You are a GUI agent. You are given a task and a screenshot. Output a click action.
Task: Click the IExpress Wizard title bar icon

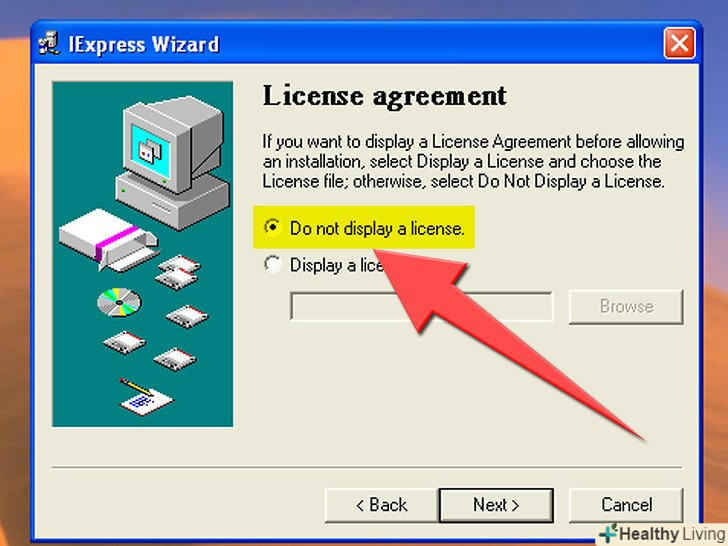[x=49, y=43]
